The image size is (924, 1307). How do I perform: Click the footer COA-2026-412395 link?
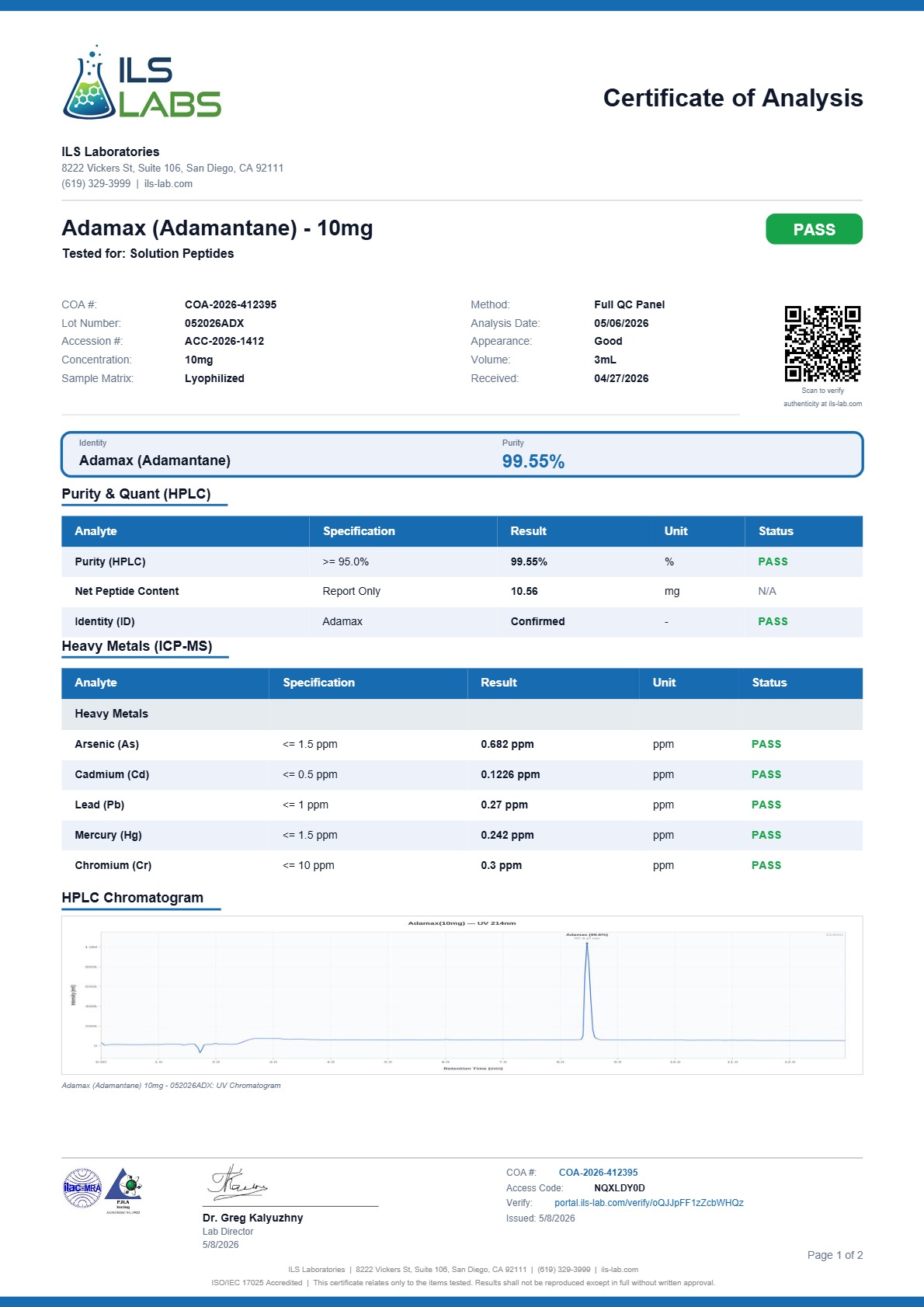click(598, 1173)
